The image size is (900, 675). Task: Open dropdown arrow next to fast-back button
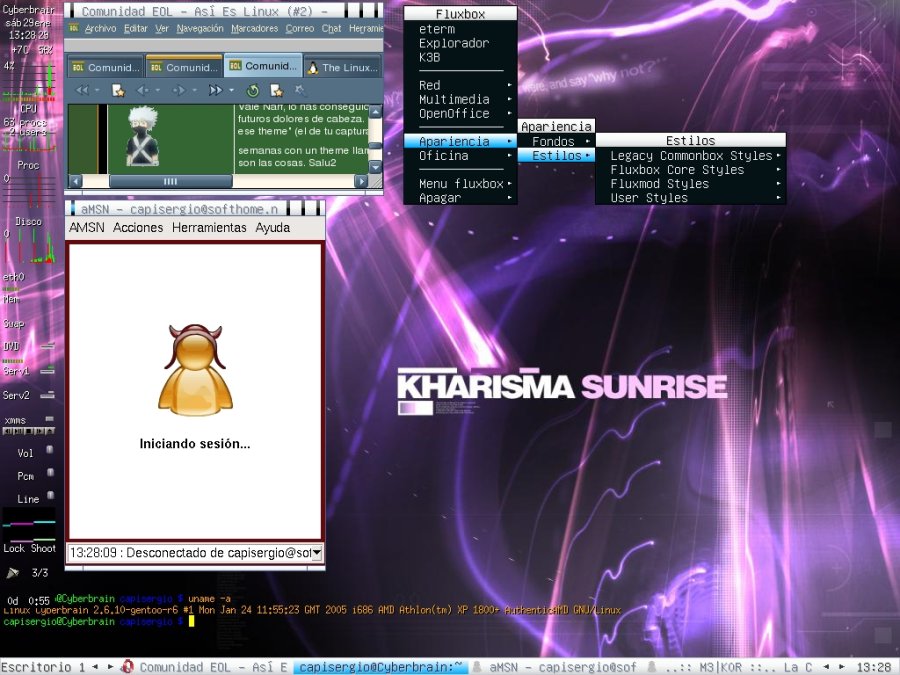tap(97, 90)
